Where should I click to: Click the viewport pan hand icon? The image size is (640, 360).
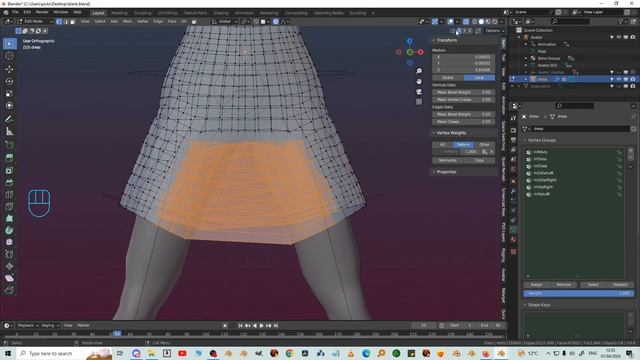point(419,81)
